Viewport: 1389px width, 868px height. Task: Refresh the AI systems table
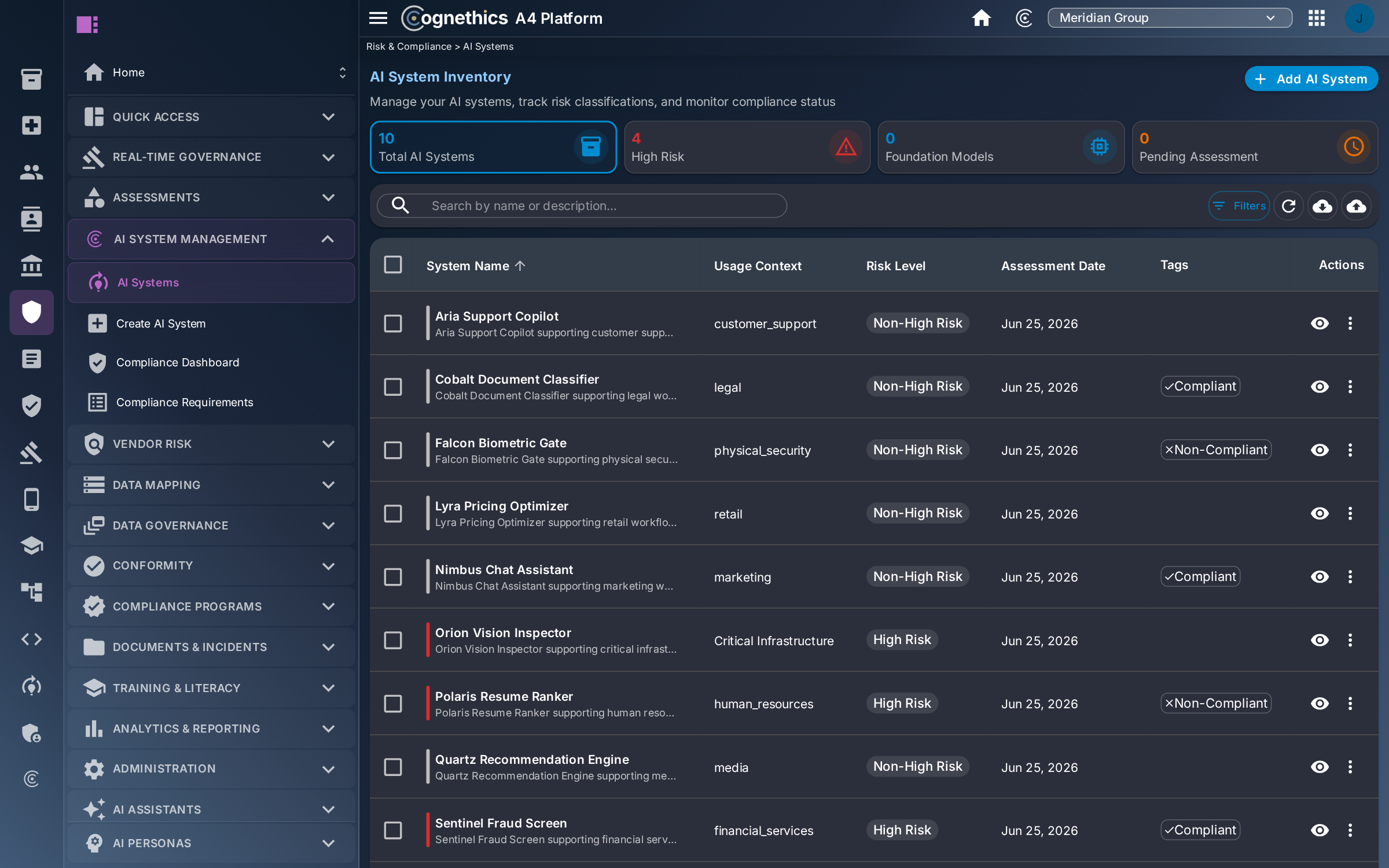tap(1288, 205)
